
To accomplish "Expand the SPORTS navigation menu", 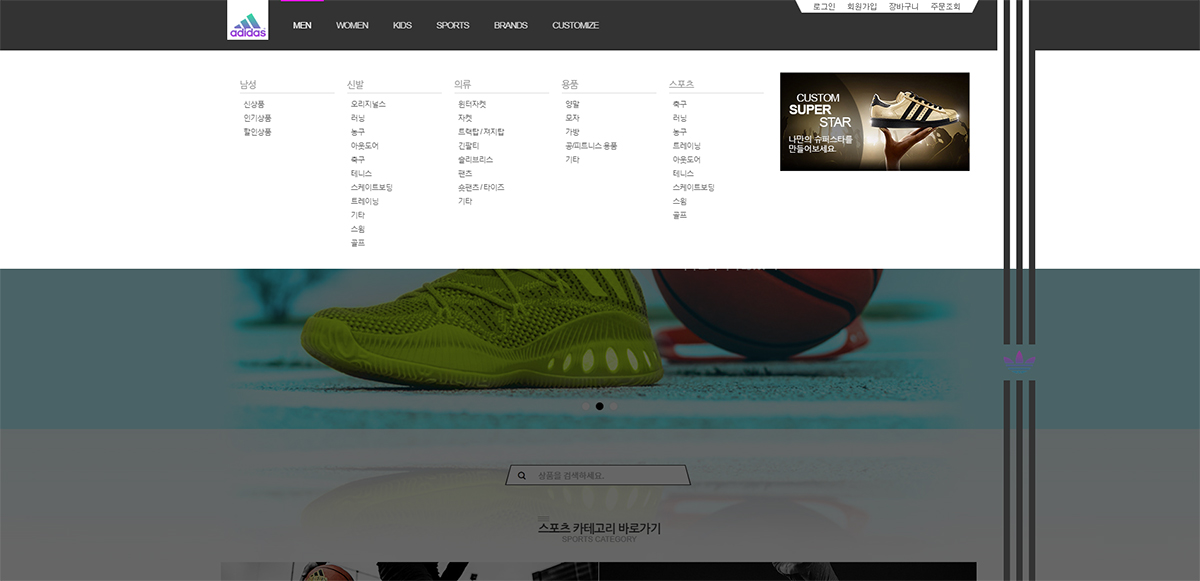I will pyautogui.click(x=452, y=25).
